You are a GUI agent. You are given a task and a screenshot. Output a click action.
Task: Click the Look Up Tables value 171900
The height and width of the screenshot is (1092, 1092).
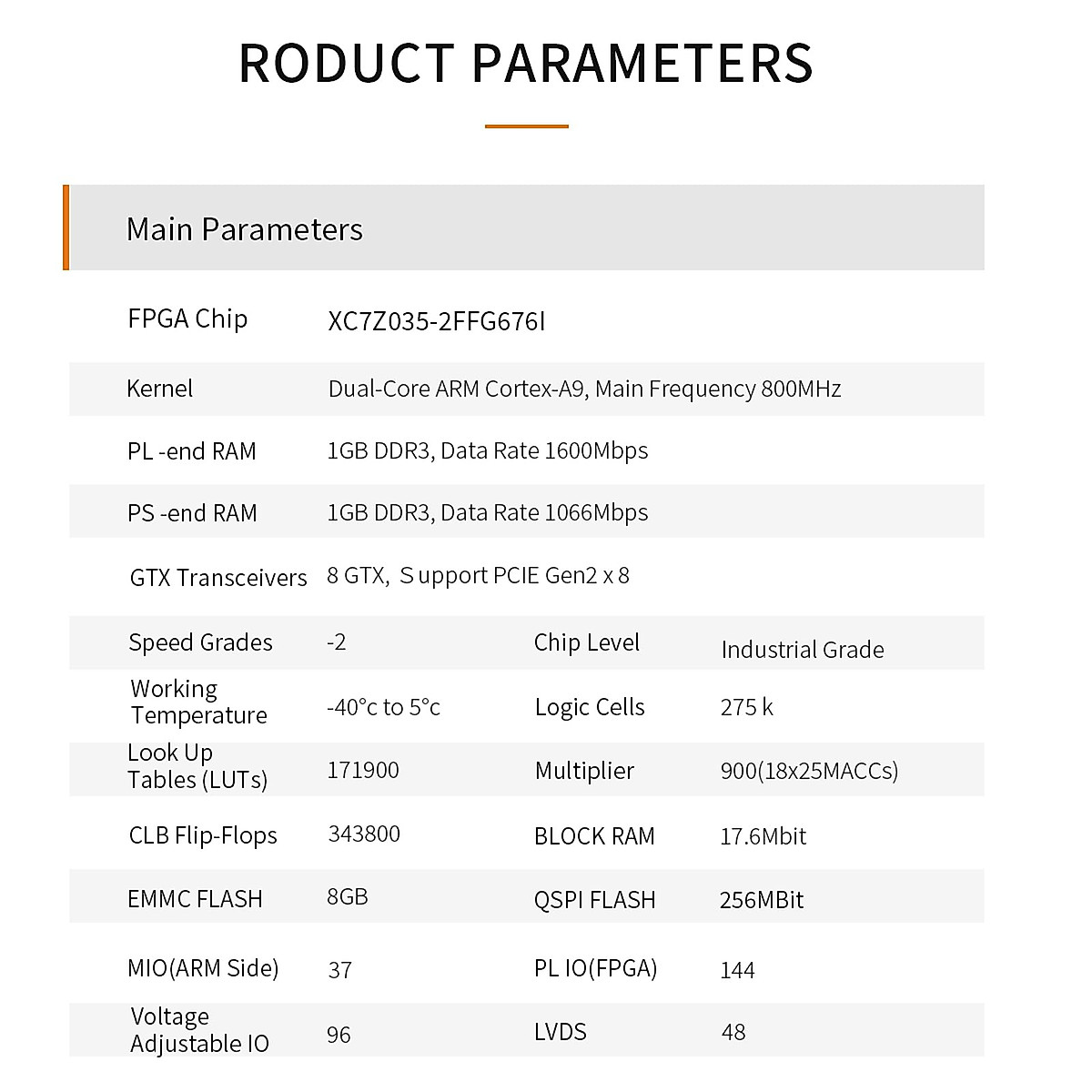(x=363, y=770)
